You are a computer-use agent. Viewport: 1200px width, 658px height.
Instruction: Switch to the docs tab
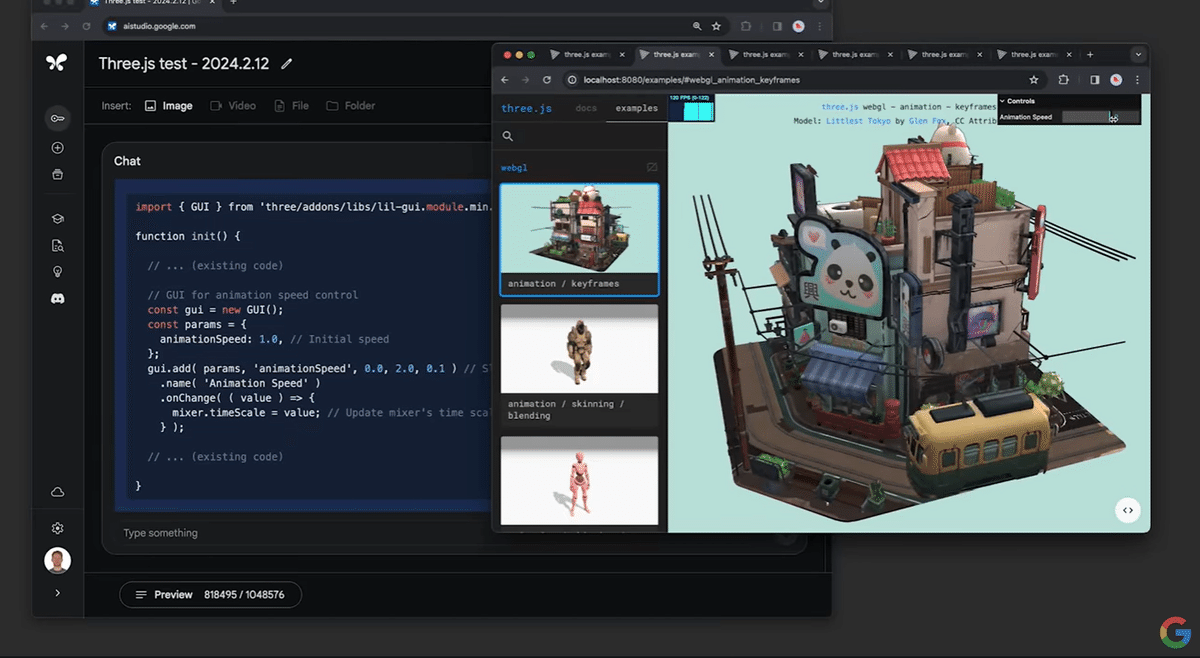(x=586, y=108)
